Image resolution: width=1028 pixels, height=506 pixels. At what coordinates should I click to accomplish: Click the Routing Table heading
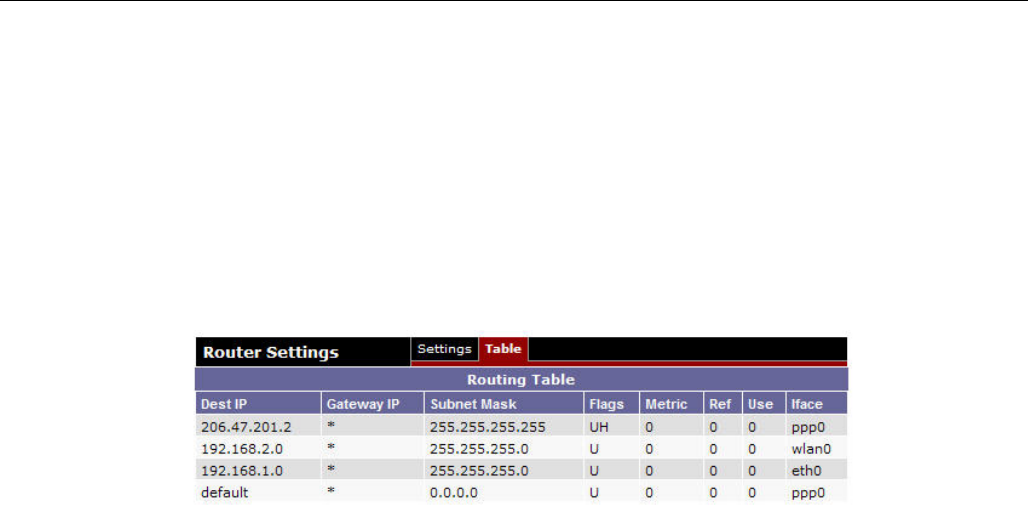click(x=521, y=380)
